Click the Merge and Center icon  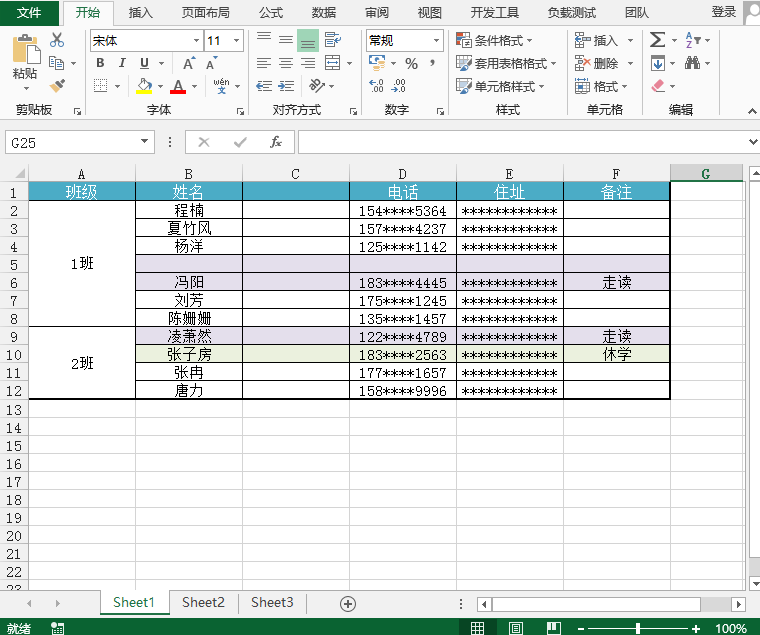click(332, 63)
